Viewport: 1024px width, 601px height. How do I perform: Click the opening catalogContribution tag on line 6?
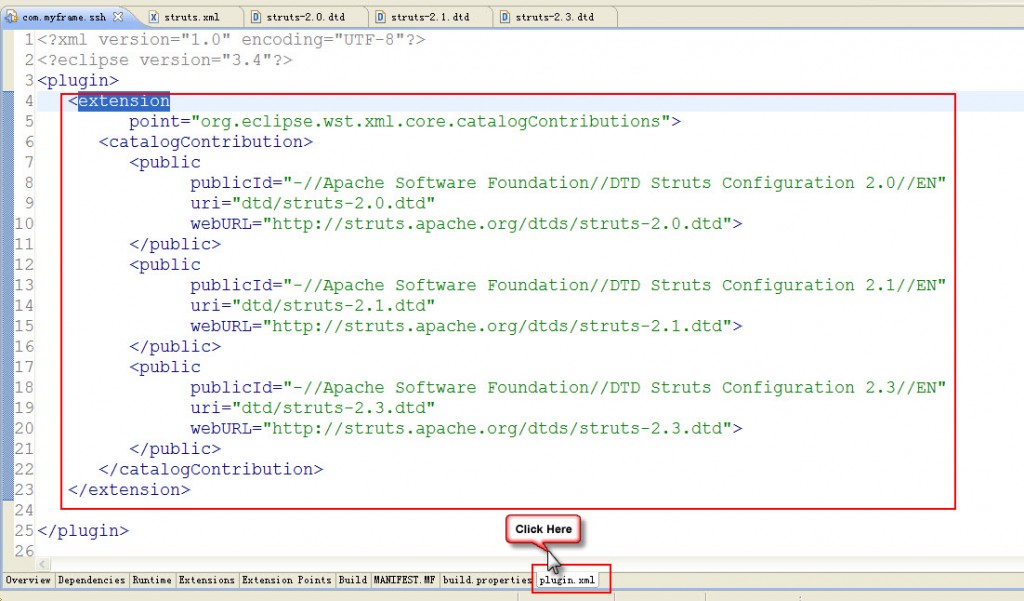tap(206, 142)
